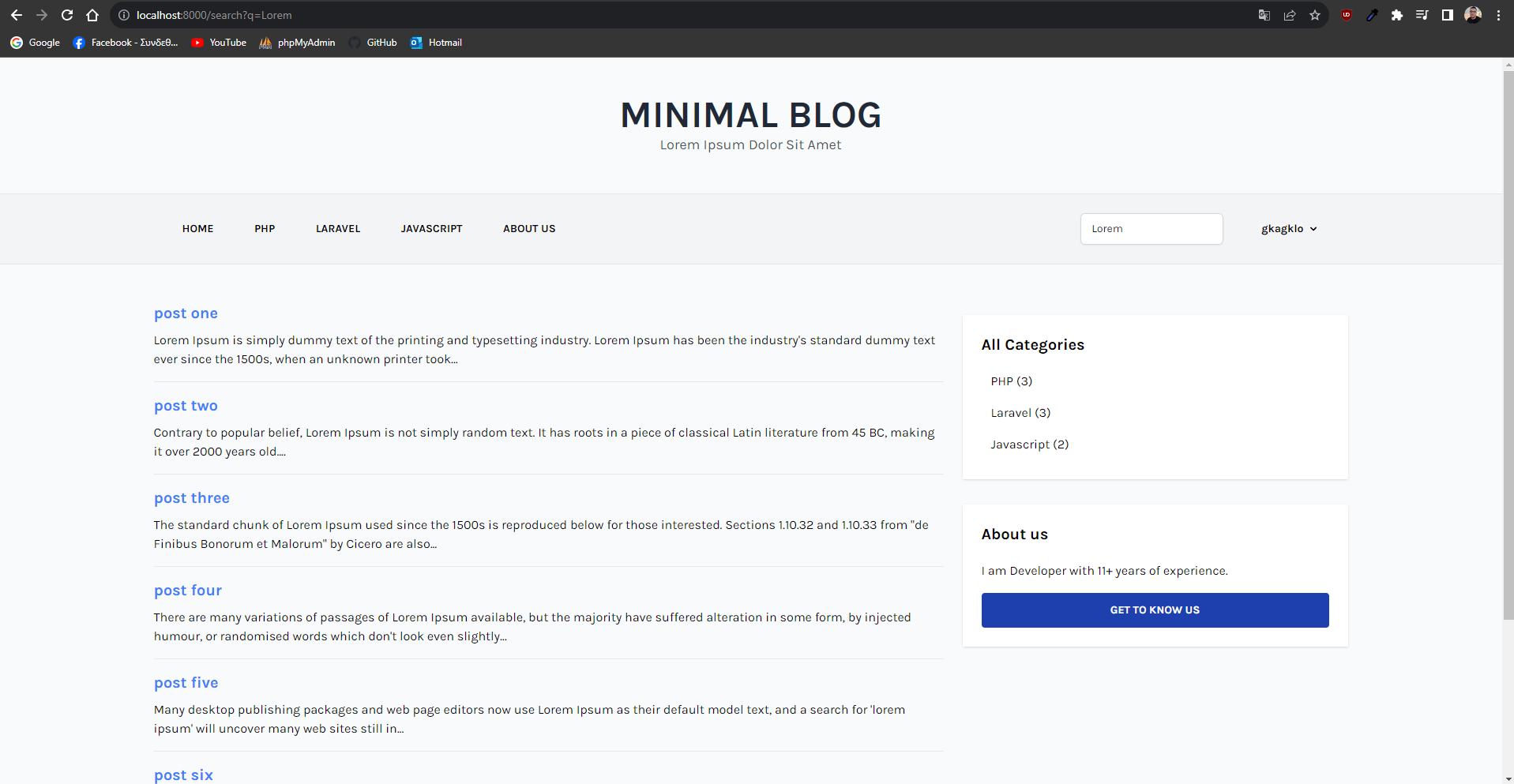
Task: Toggle the browser side panel icon
Action: point(1448,15)
